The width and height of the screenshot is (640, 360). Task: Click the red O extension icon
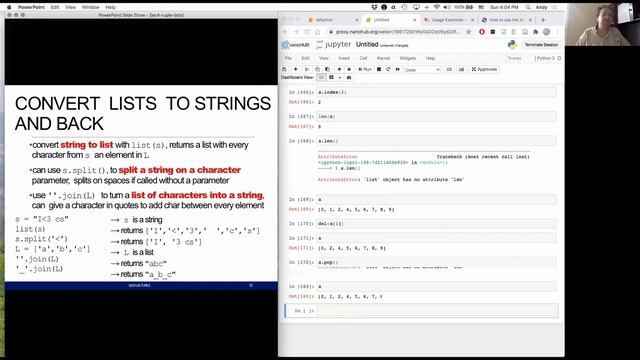[482, 32]
